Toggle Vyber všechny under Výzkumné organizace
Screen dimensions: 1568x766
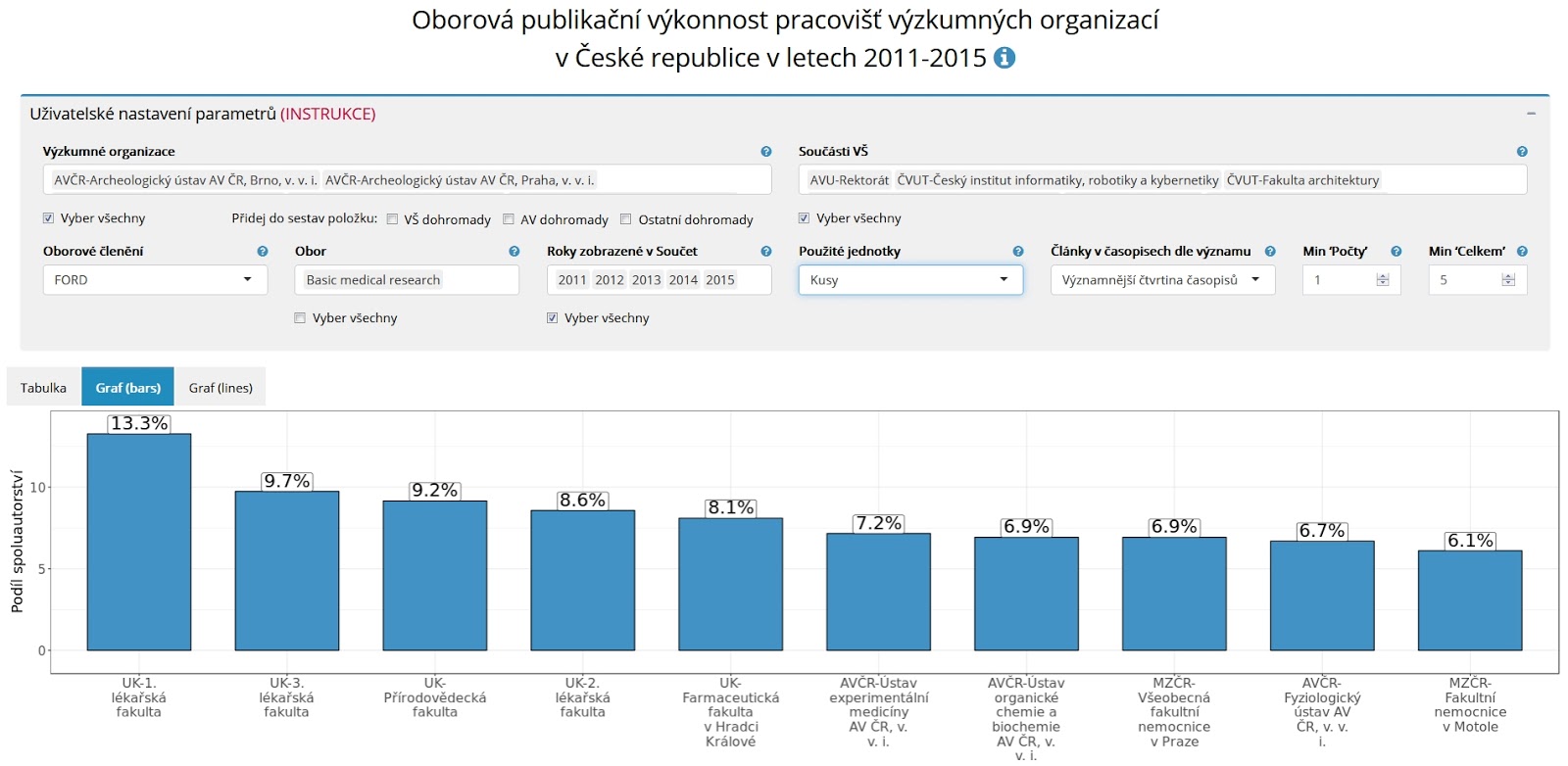[x=49, y=218]
